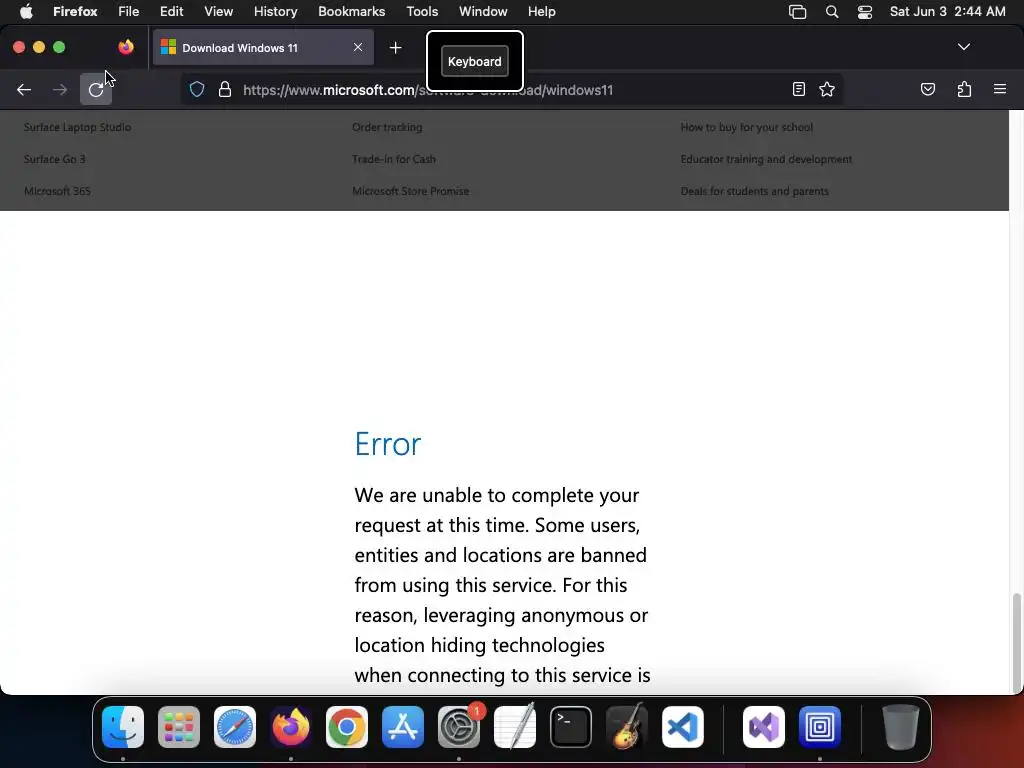Open Control Center
The image size is (1024, 768).
[x=865, y=12]
